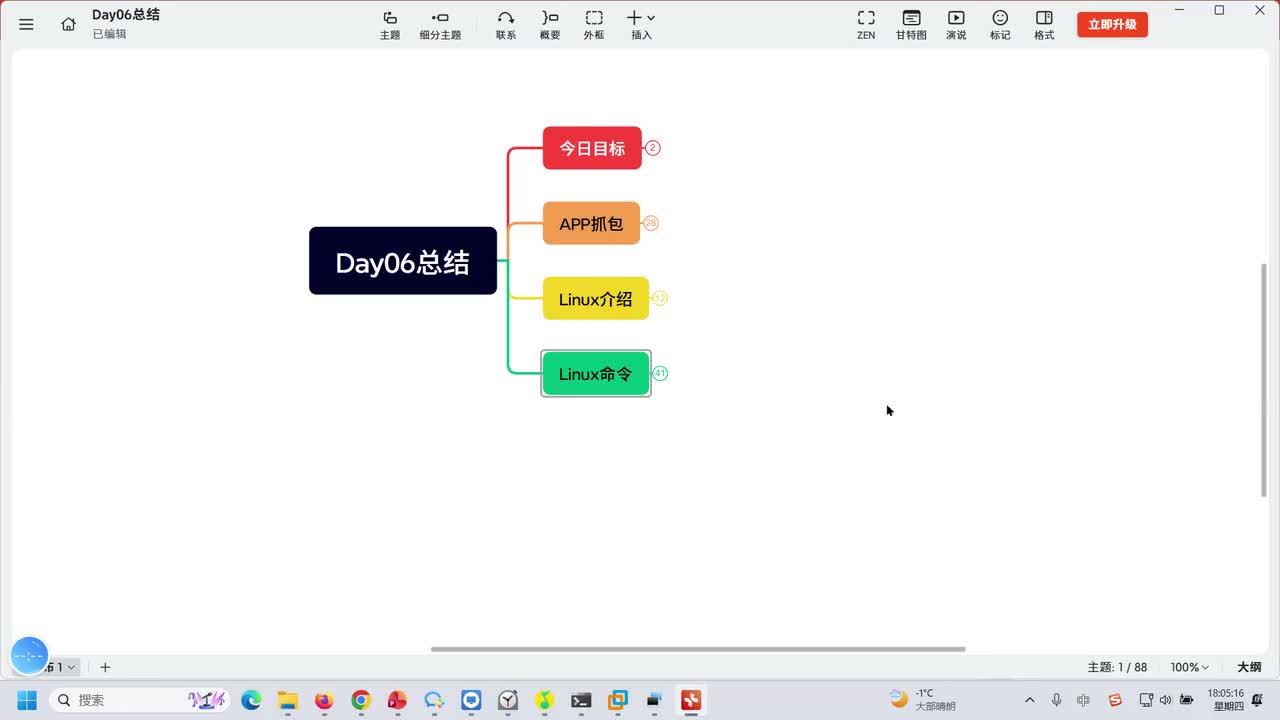Click the taskbar 搜索 search box
The image size is (1280, 720).
138,700
